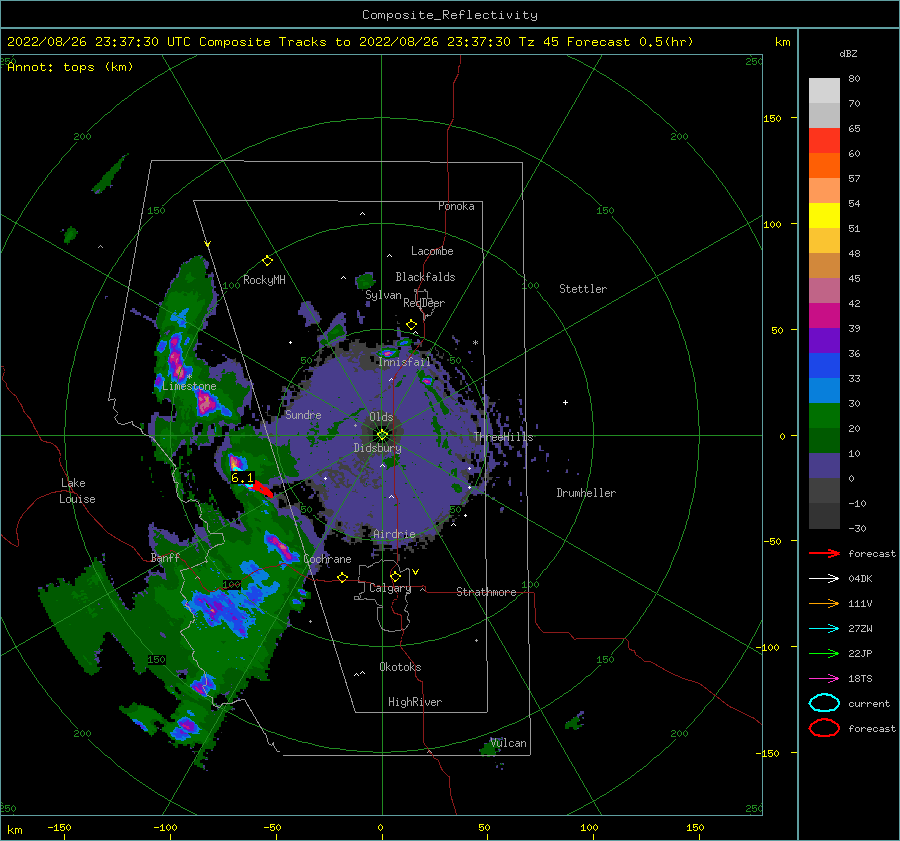The width and height of the screenshot is (900, 841).
Task: Click the Calgary city label
Action: (390, 588)
